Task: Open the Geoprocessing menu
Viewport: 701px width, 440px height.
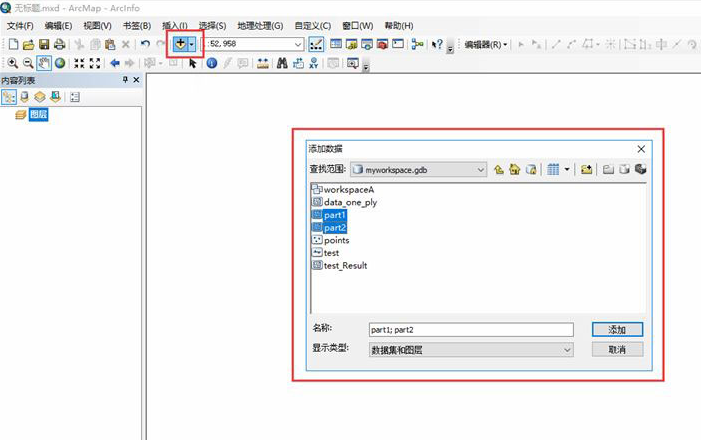Action: (x=260, y=26)
